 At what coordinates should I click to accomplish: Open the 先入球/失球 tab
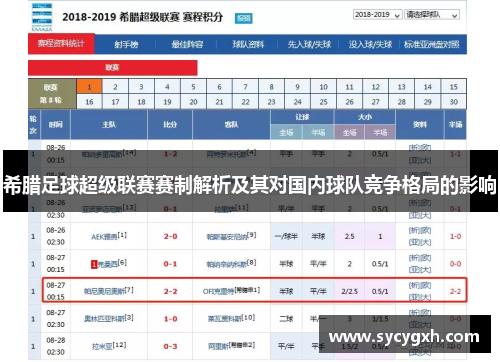[x=309, y=44]
